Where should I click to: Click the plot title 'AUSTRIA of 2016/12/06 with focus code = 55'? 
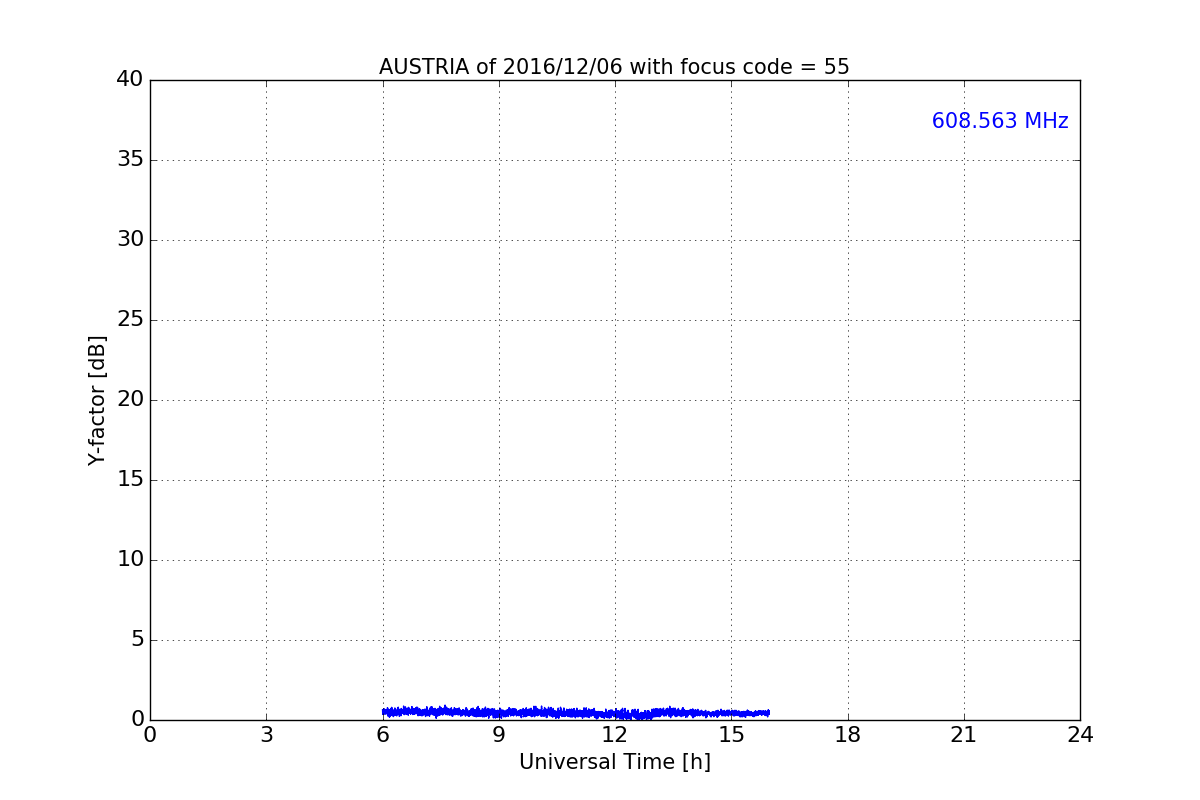614,67
